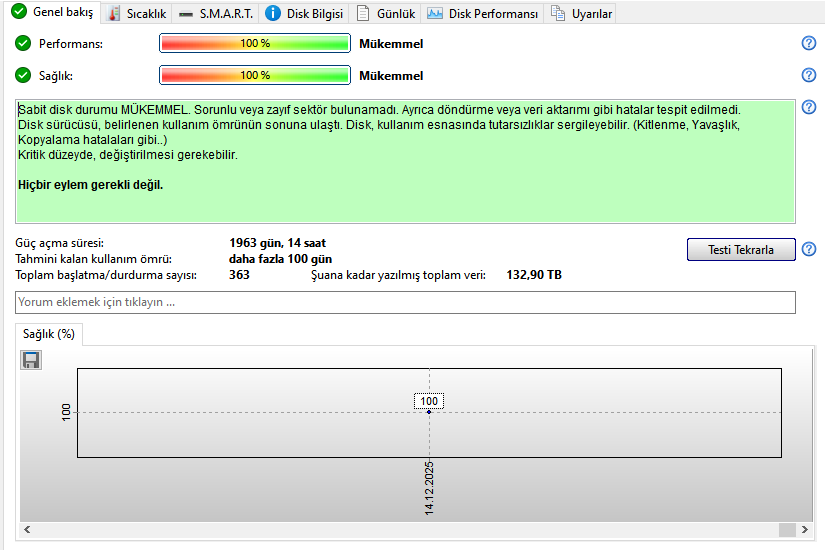Click the help icon beside Sağlık bar
The image size is (825, 550).
[809, 75]
